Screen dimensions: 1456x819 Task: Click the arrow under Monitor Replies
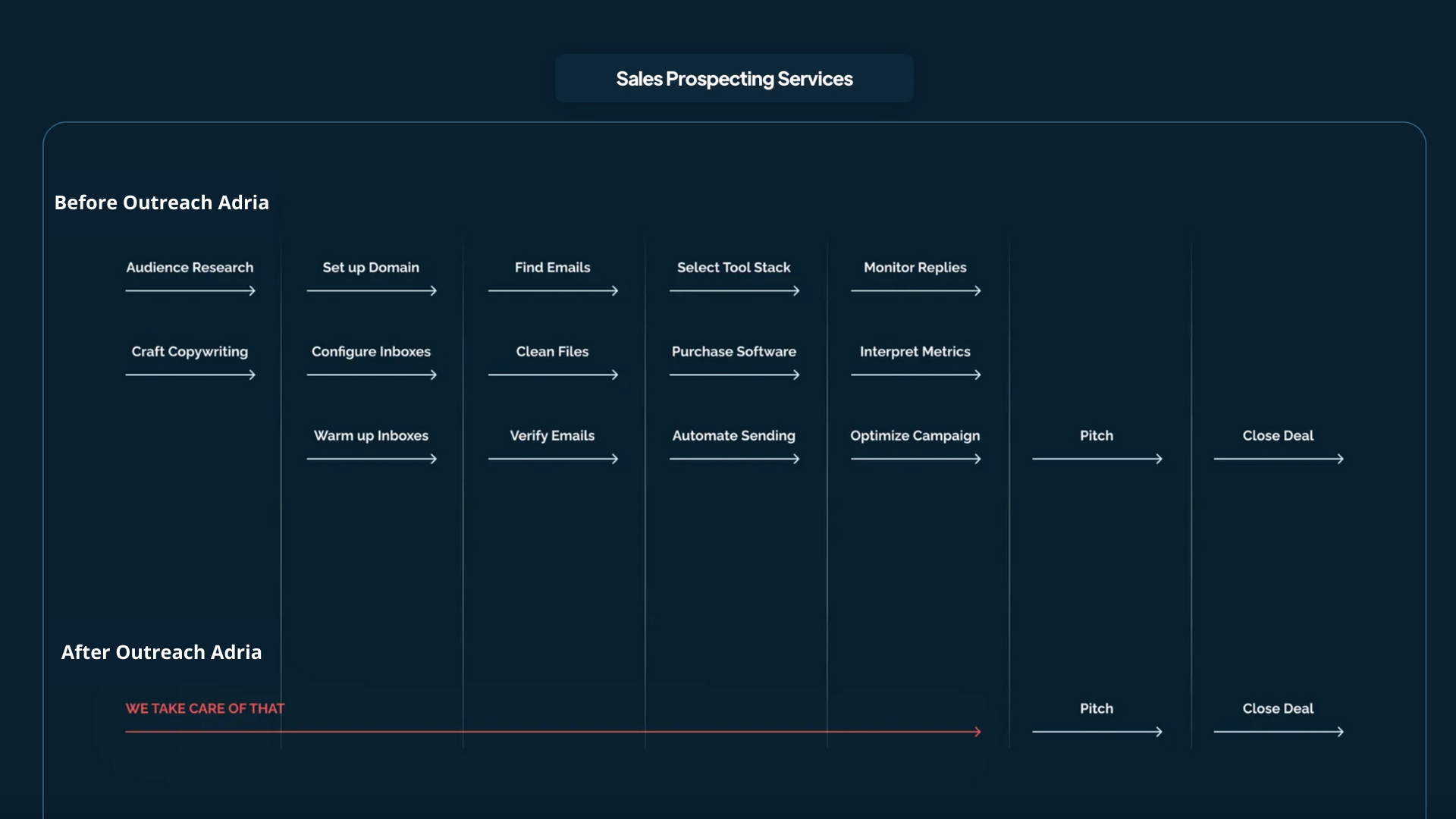pos(915,291)
